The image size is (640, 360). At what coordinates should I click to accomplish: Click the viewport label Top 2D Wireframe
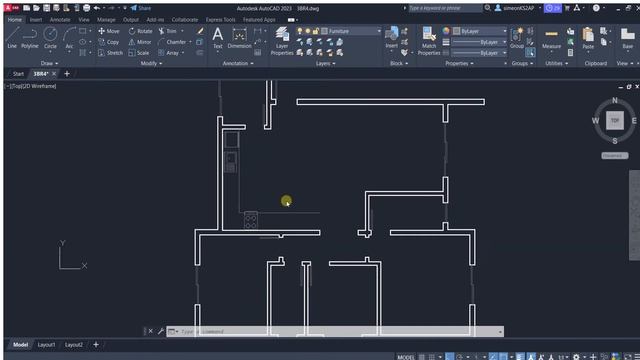pyautogui.click(x=31, y=86)
